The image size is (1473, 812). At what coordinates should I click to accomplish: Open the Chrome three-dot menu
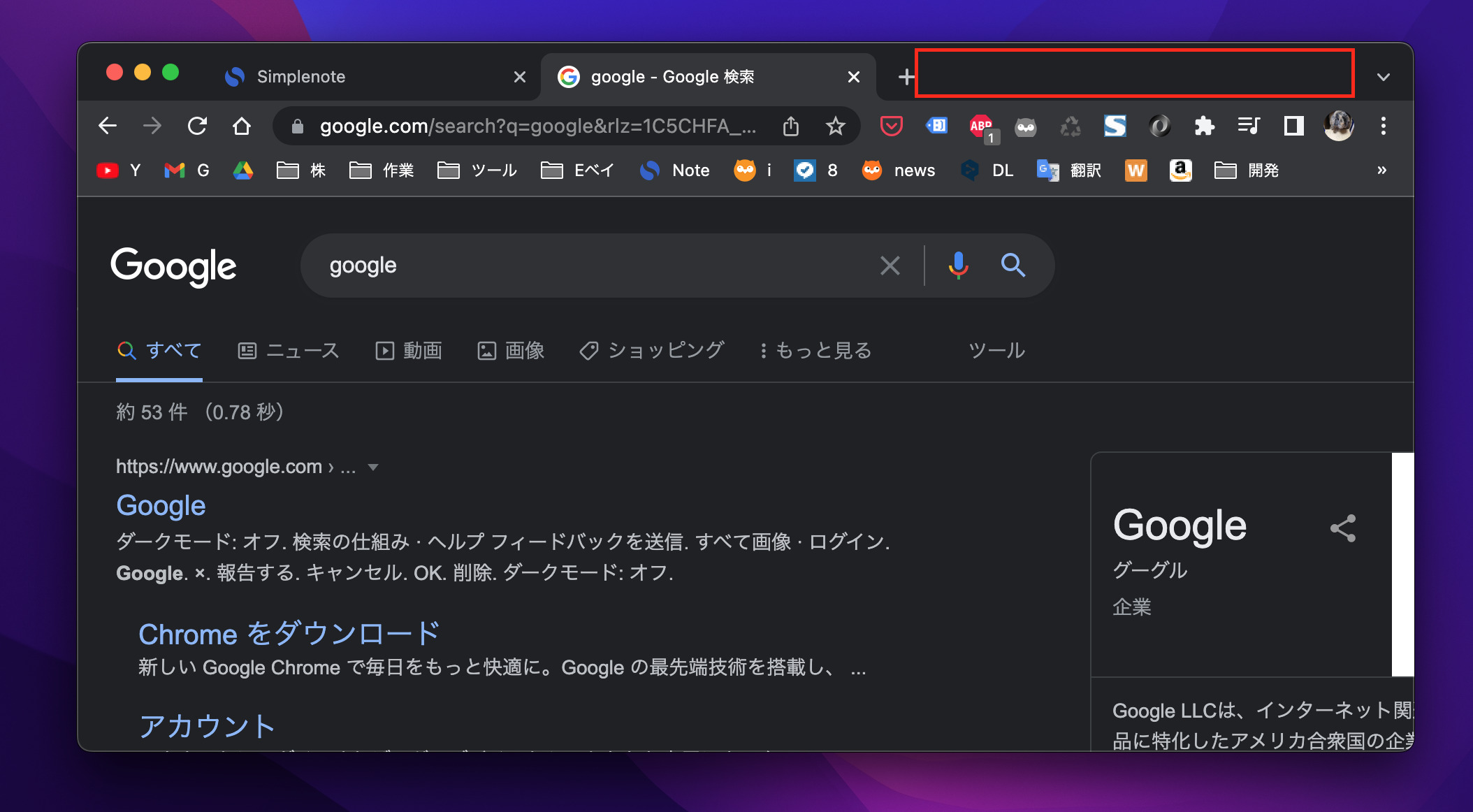coord(1383,126)
